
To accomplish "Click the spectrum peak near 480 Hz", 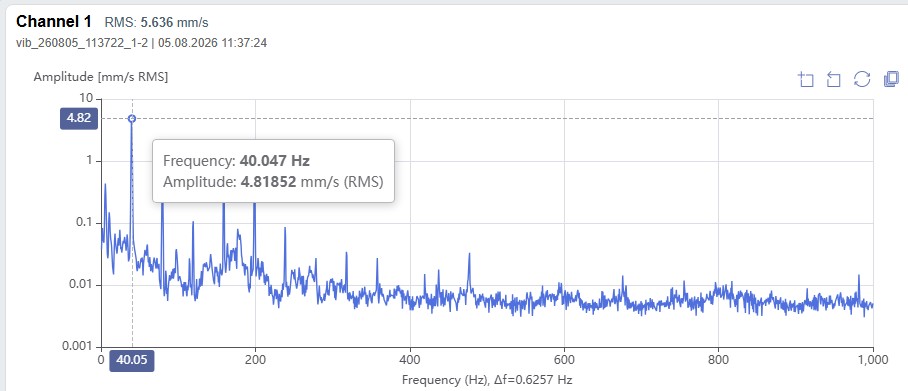I will (469, 254).
